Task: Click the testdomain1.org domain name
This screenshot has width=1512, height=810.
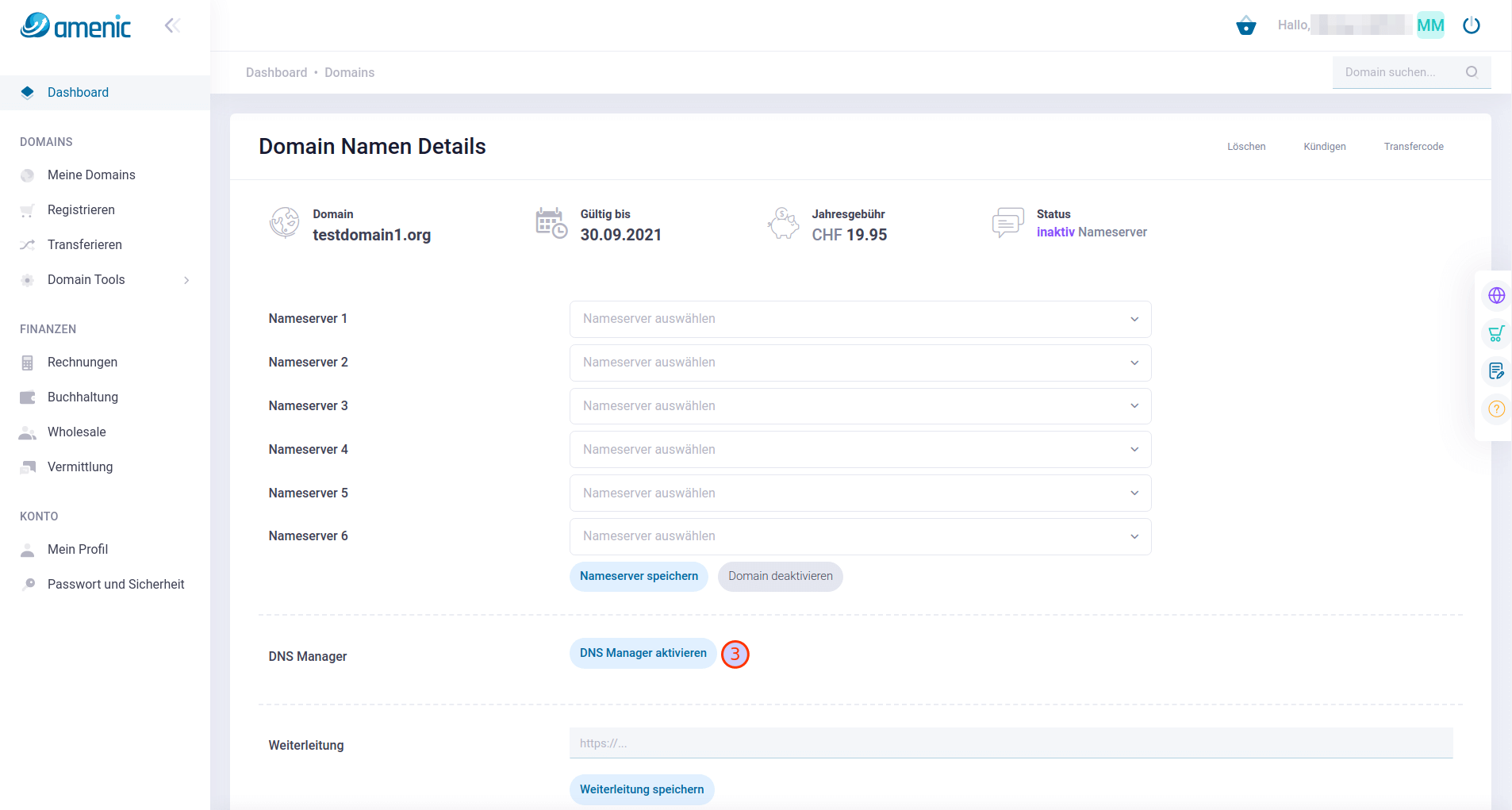Action: [x=371, y=236]
